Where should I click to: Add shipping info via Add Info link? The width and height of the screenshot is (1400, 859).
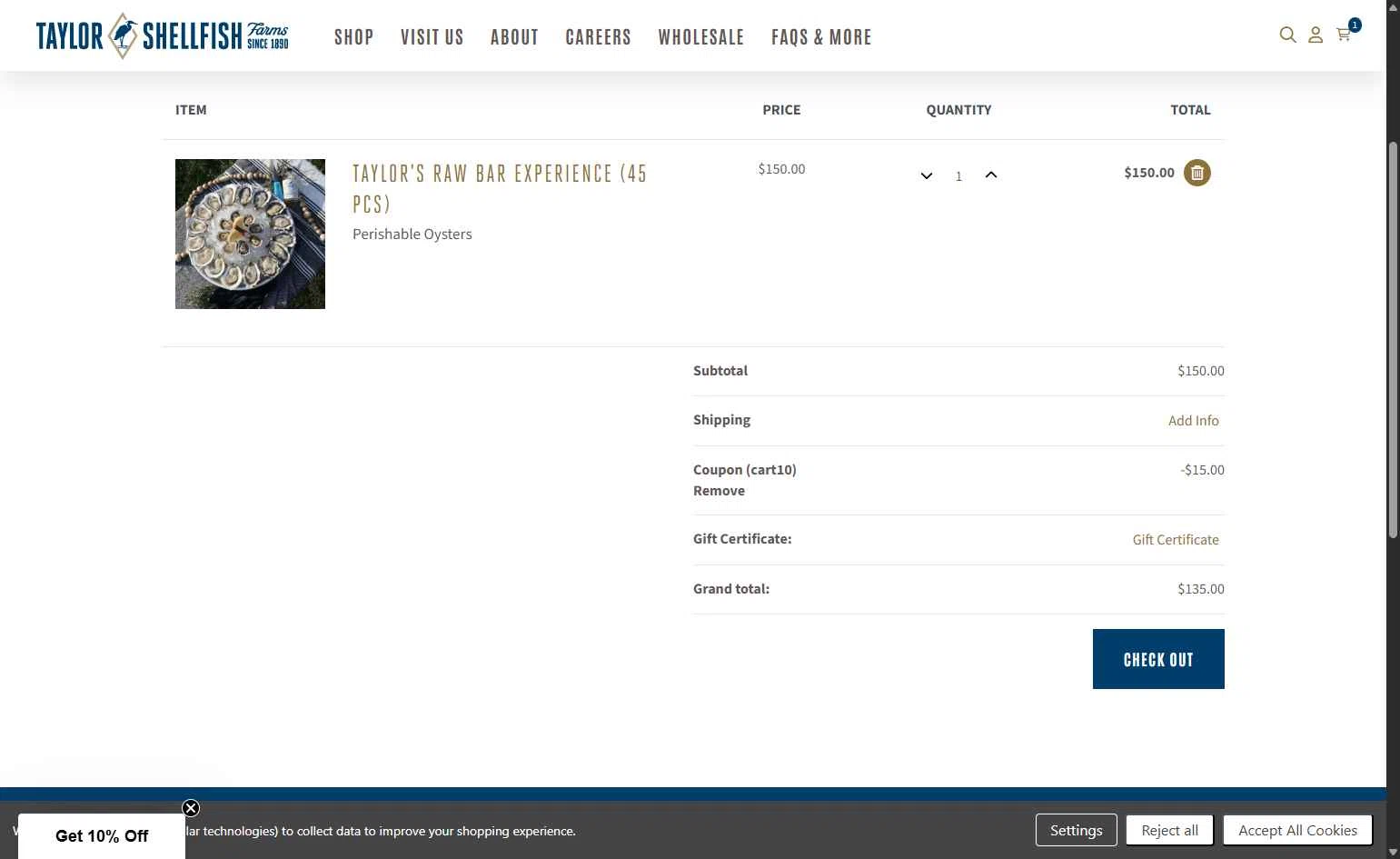(1194, 421)
